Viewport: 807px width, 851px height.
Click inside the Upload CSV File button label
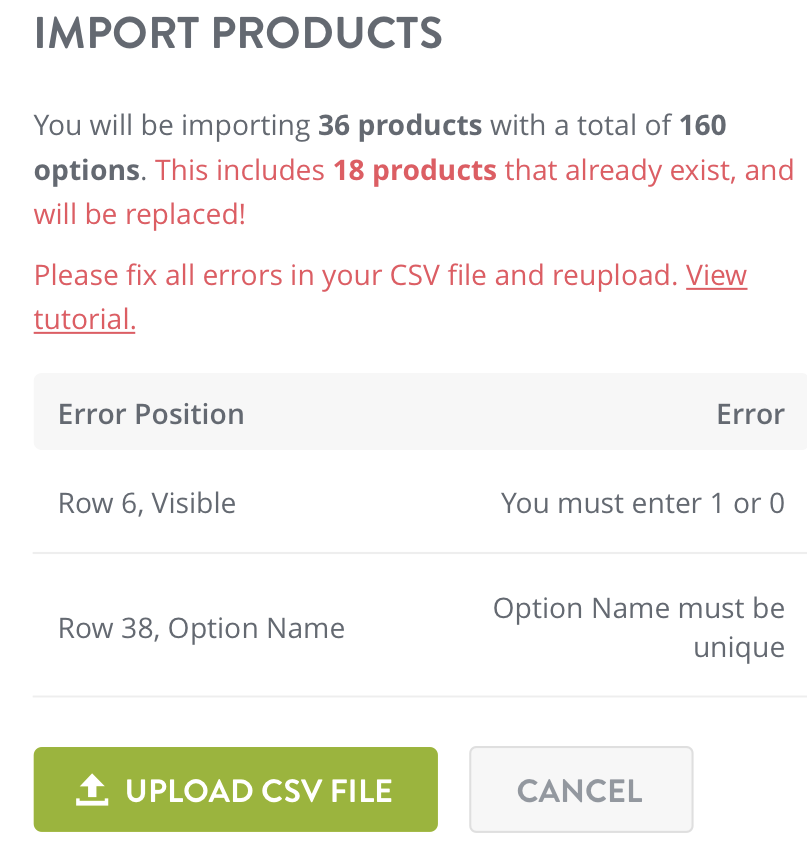point(260,789)
